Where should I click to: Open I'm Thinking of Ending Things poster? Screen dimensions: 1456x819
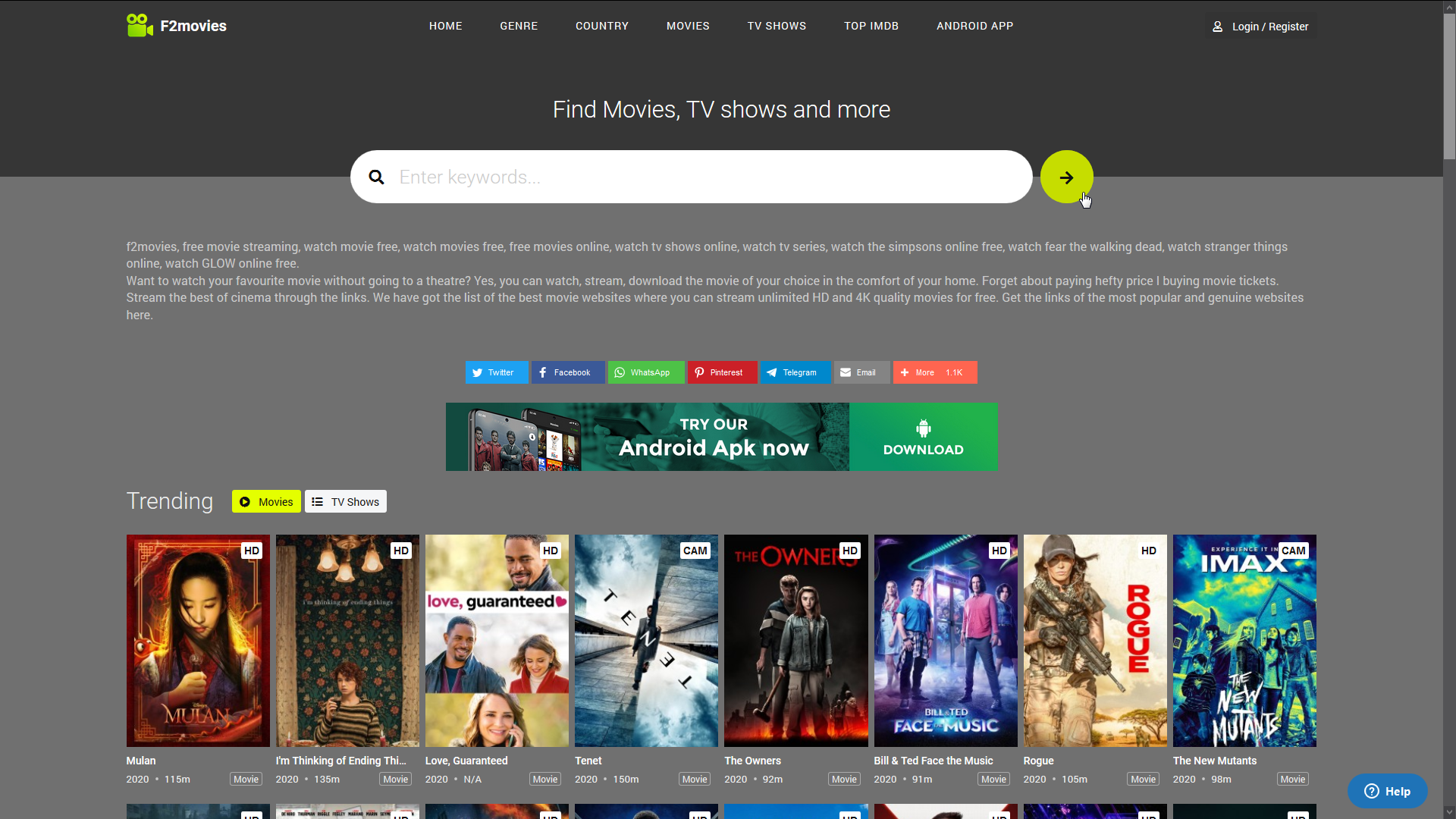coord(347,641)
